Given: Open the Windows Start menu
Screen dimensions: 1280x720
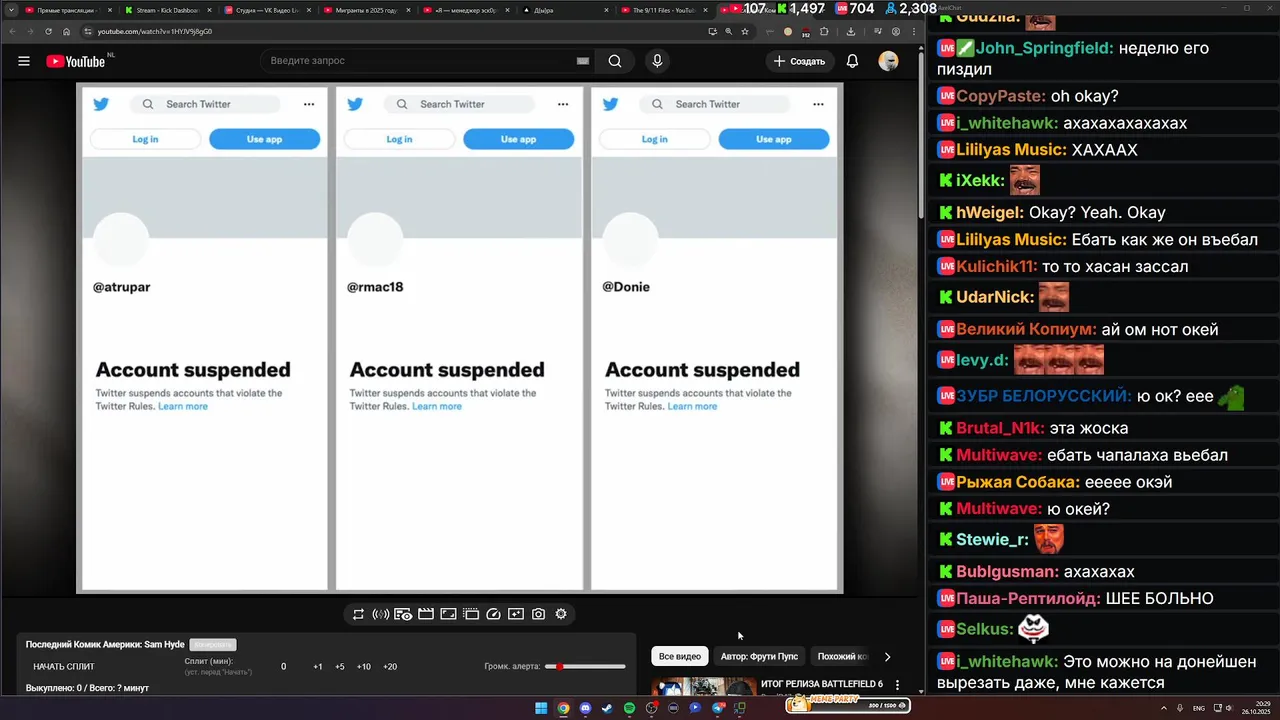Looking at the screenshot, I should 541,708.
